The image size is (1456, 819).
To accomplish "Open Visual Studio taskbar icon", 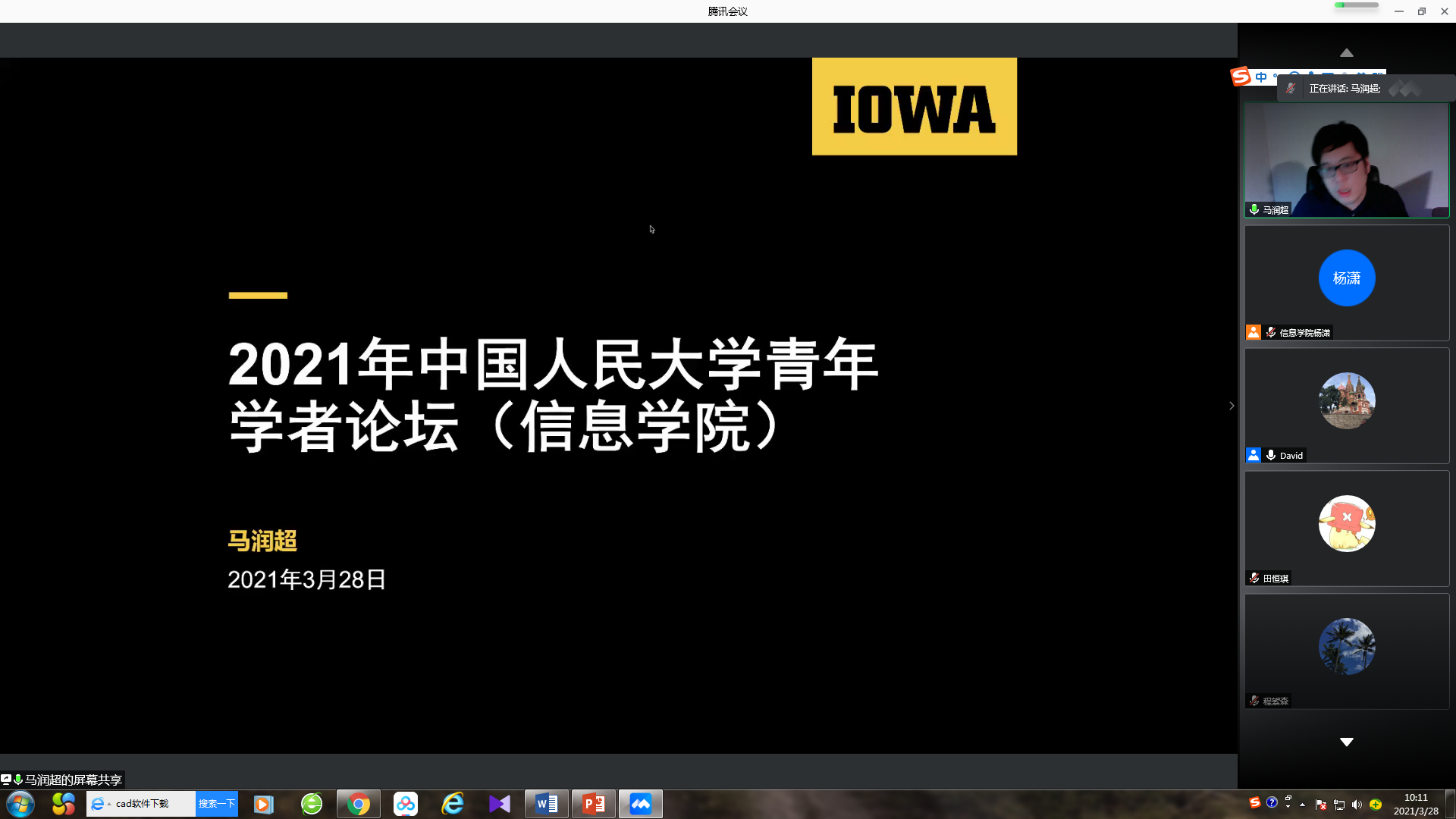I will [499, 804].
